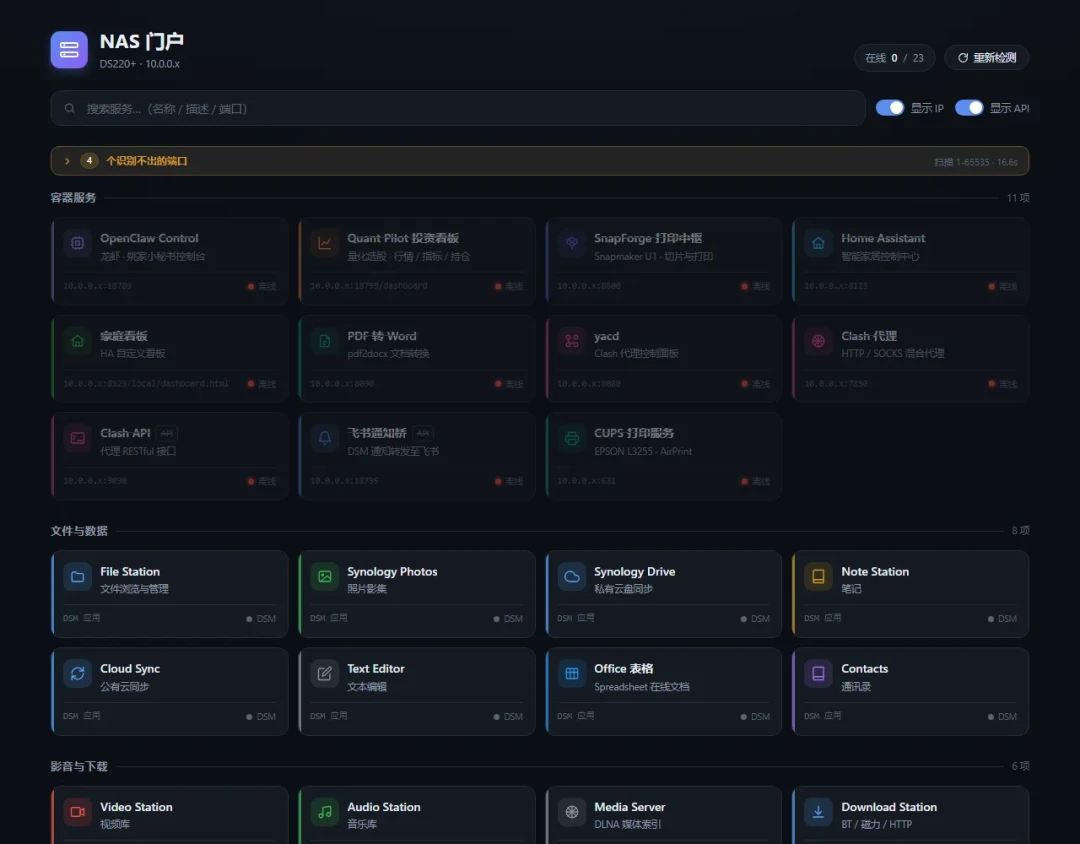Click the Download Station arrow icon
Screen dimensions: 1080x844
pyautogui.click(x=818, y=812)
